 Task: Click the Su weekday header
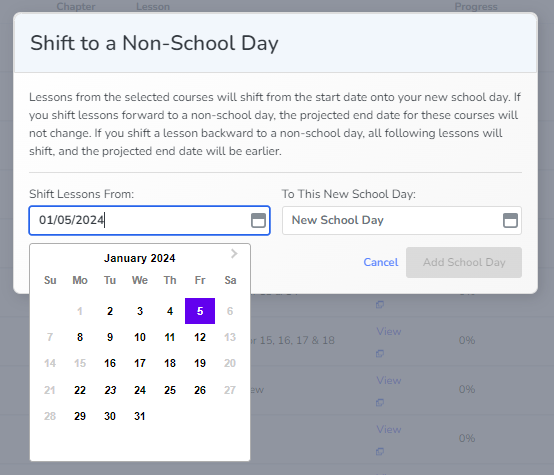[x=50, y=280]
